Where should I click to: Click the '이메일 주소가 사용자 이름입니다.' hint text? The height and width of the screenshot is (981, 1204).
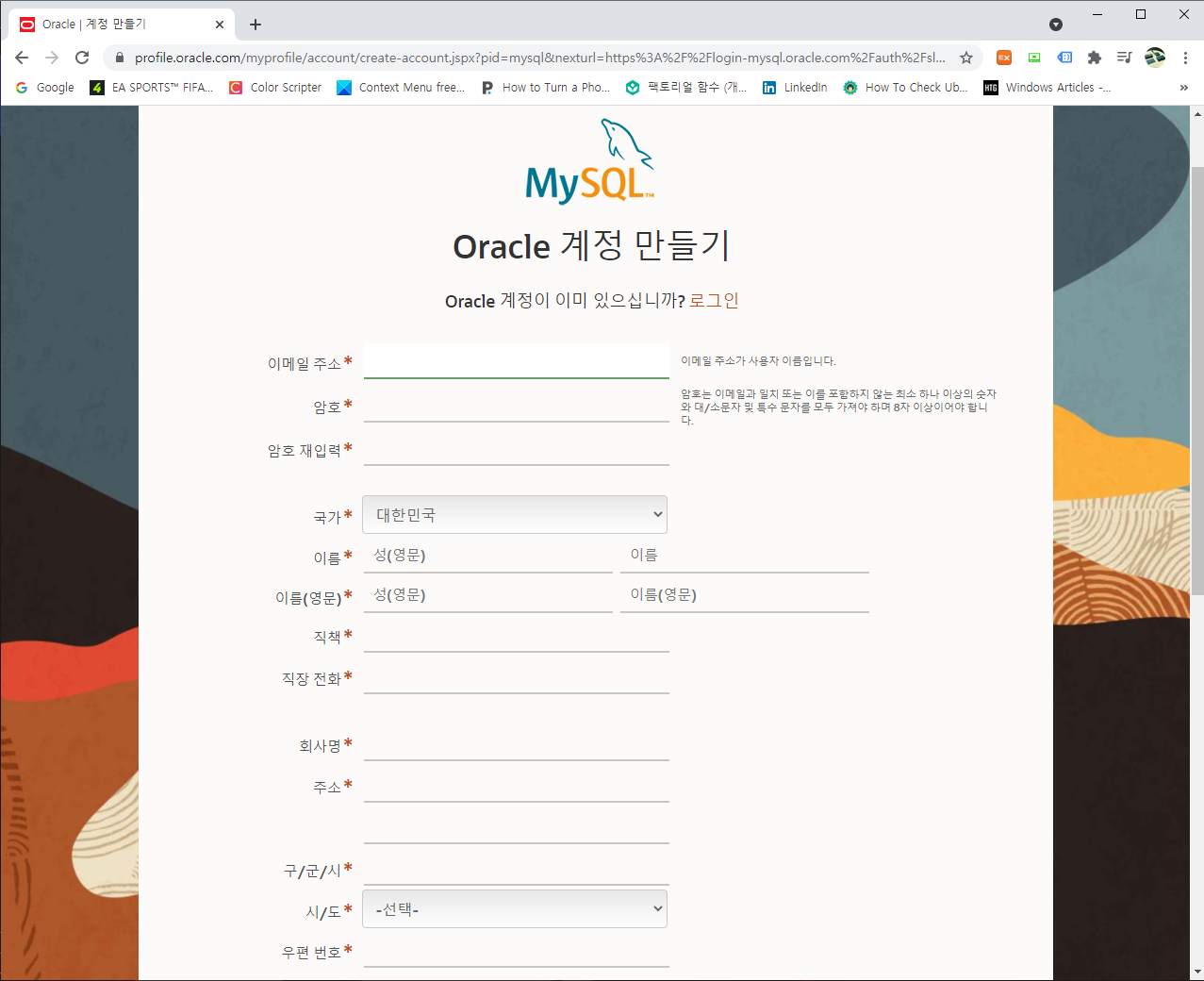[759, 361]
